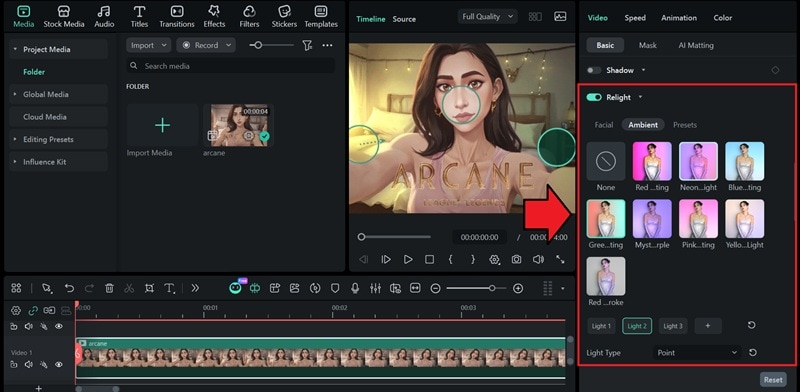Open the Titles panel
This screenshot has height=392, width=800.
[139, 17]
